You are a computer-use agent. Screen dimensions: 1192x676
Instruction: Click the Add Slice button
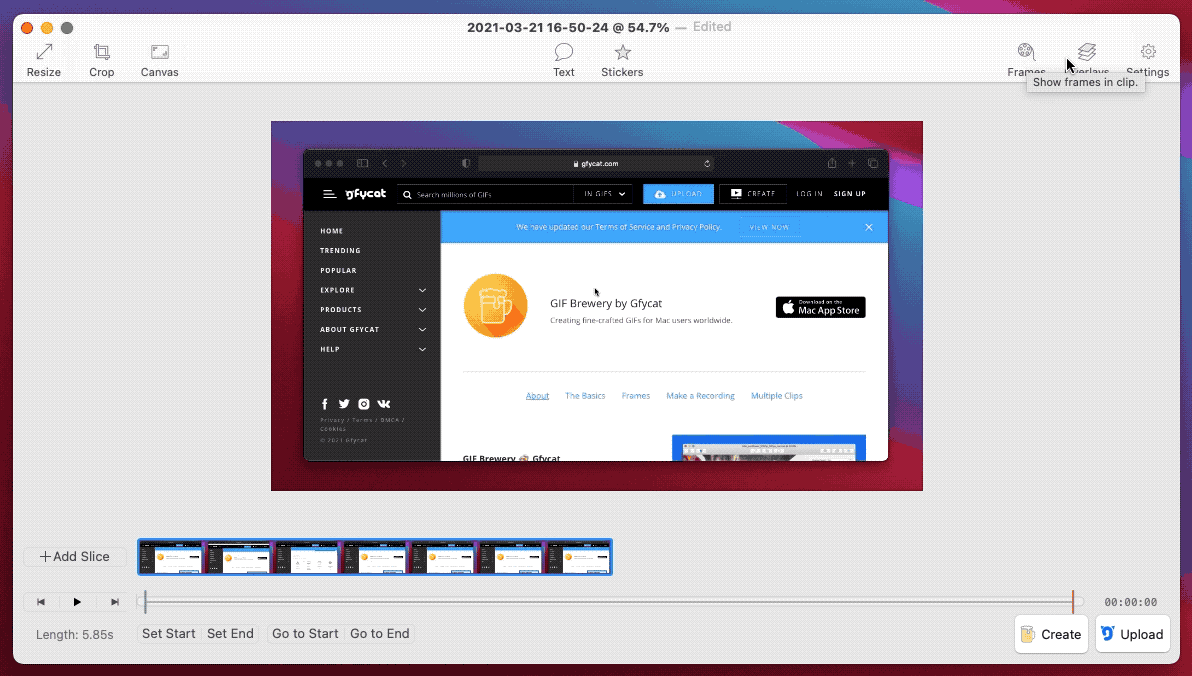point(74,556)
